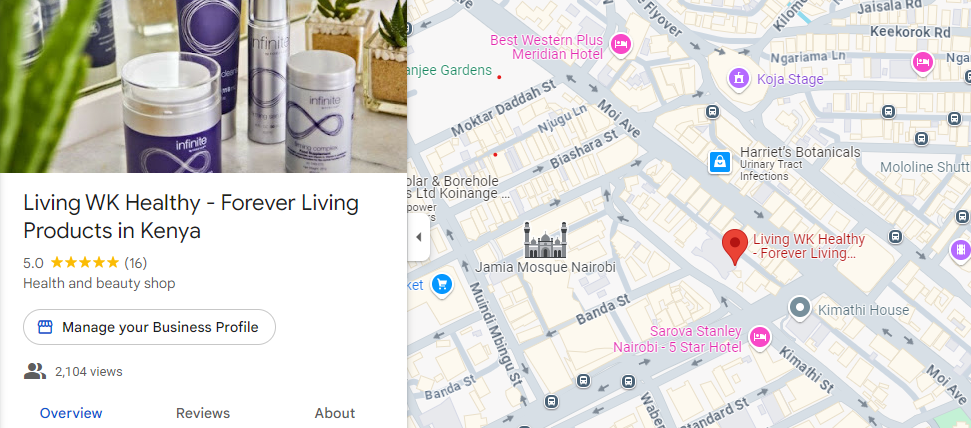The width and height of the screenshot is (971, 428).
Task: Click the Health and beauty shop category
Action: tap(99, 284)
